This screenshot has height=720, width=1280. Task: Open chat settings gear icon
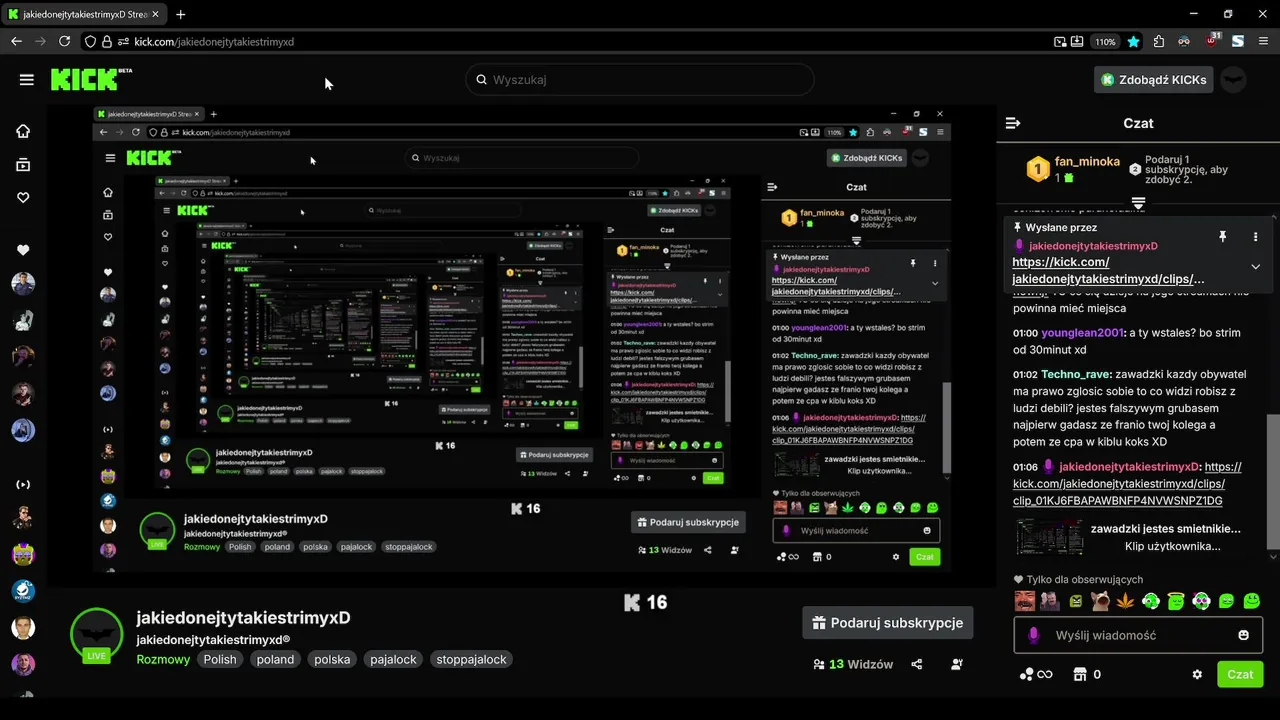tap(1198, 675)
